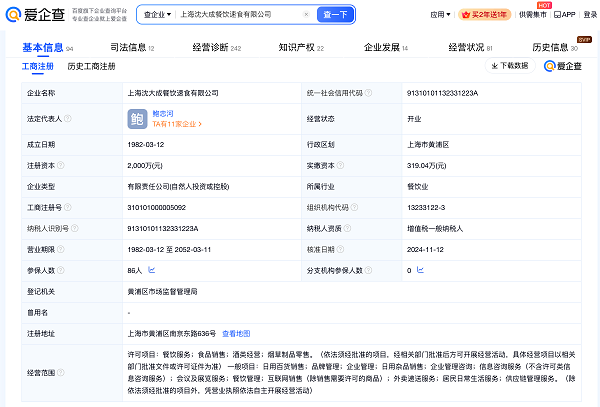Click the 下载数据 download button
The image size is (600, 407).
(x=509, y=66)
